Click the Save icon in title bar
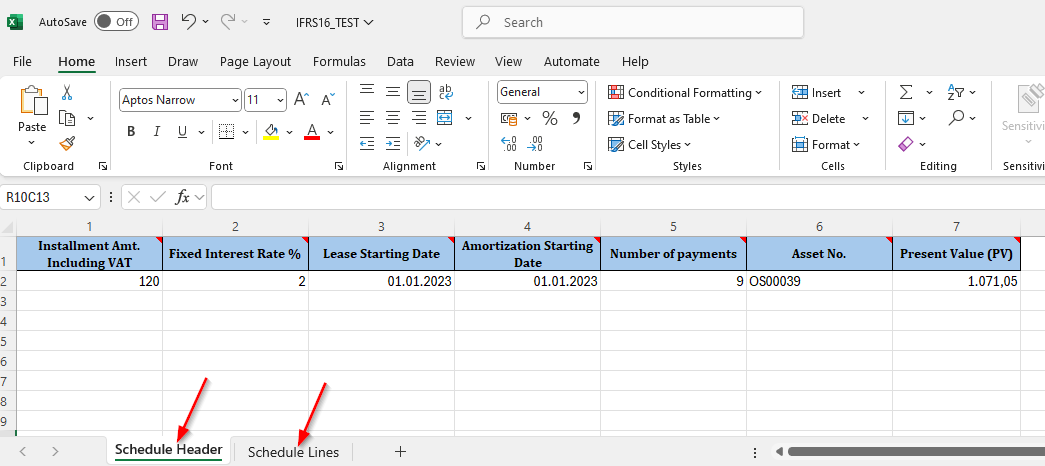 coord(160,22)
